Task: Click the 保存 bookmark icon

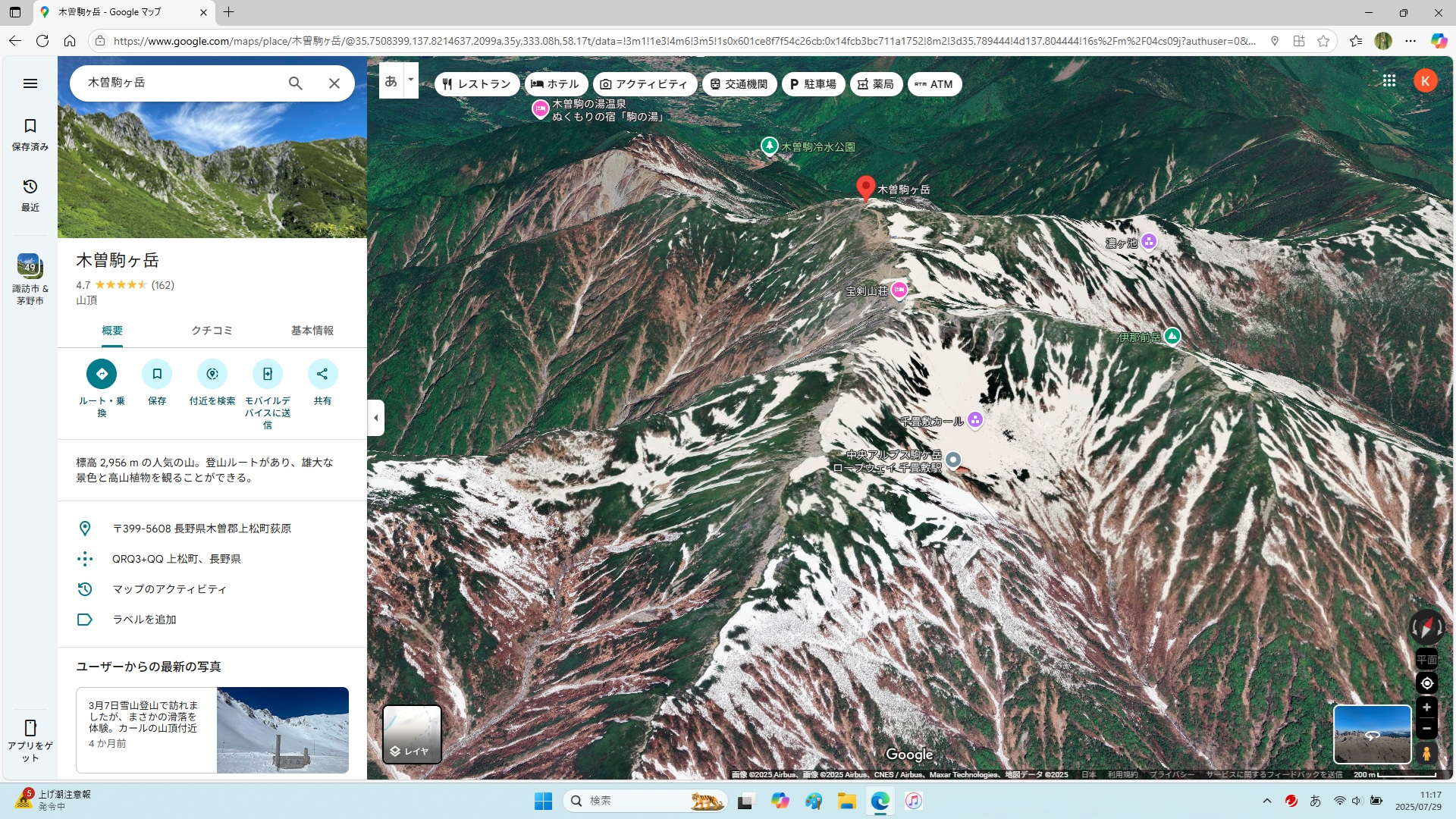Action: 157,374
